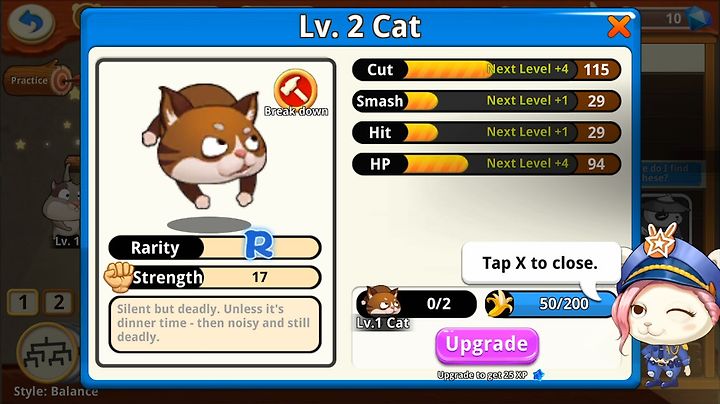Close the Lv. 2 Cat dialog
The height and width of the screenshot is (404, 720).
[x=619, y=26]
